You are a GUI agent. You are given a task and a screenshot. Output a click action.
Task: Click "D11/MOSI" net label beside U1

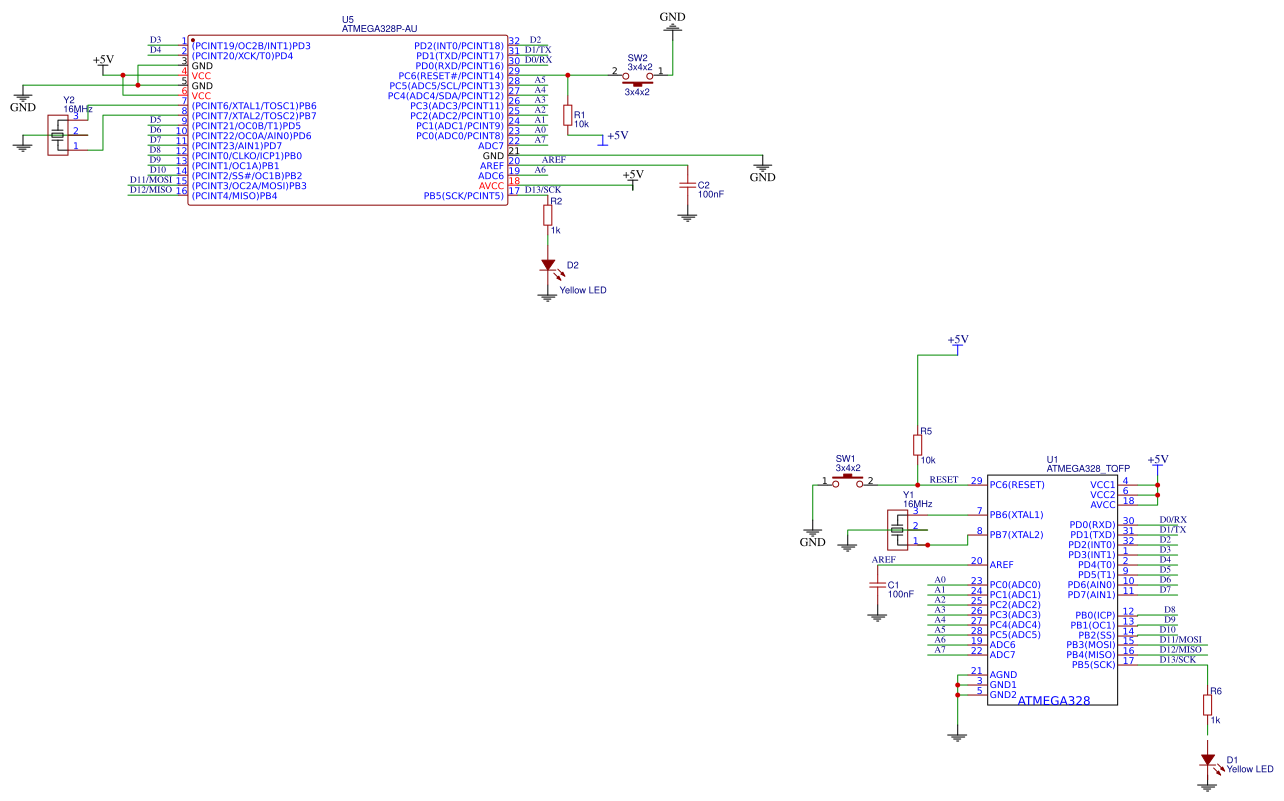(1180, 639)
